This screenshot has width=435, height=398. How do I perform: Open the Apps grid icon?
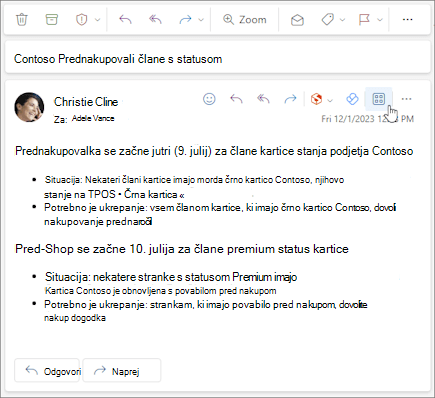(x=379, y=99)
